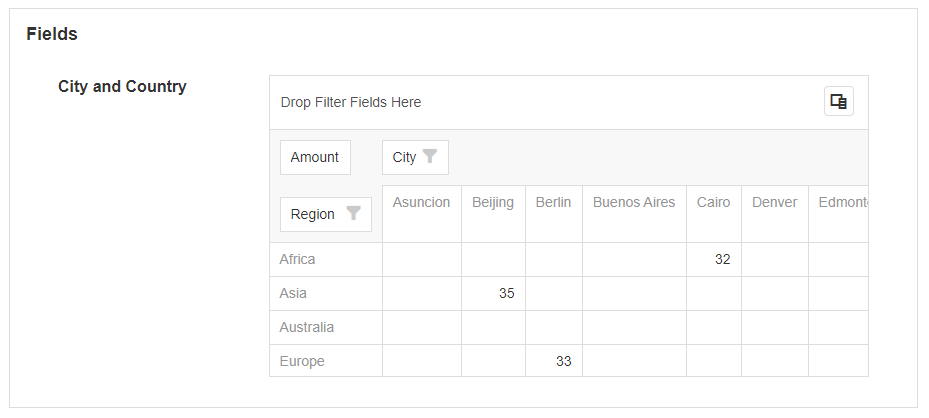Click the City column field label
929x418 pixels.
404,157
